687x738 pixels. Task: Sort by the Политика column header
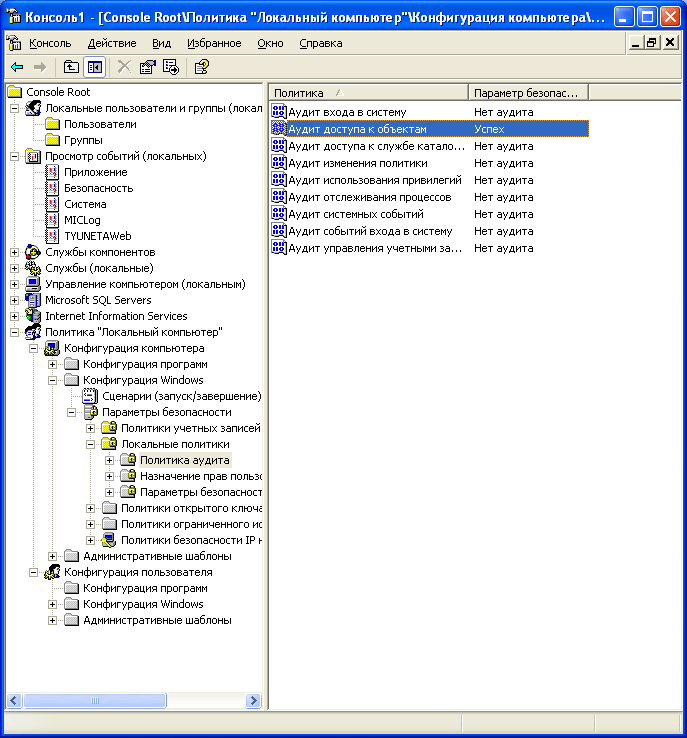[x=368, y=92]
